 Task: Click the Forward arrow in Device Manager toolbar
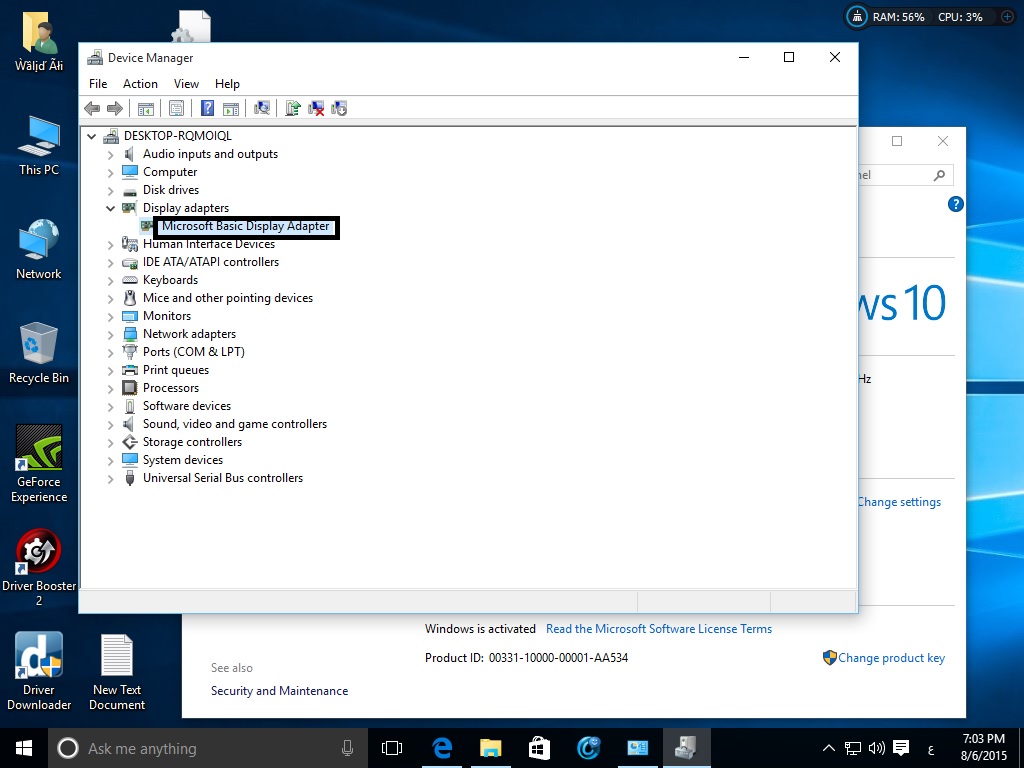point(114,108)
